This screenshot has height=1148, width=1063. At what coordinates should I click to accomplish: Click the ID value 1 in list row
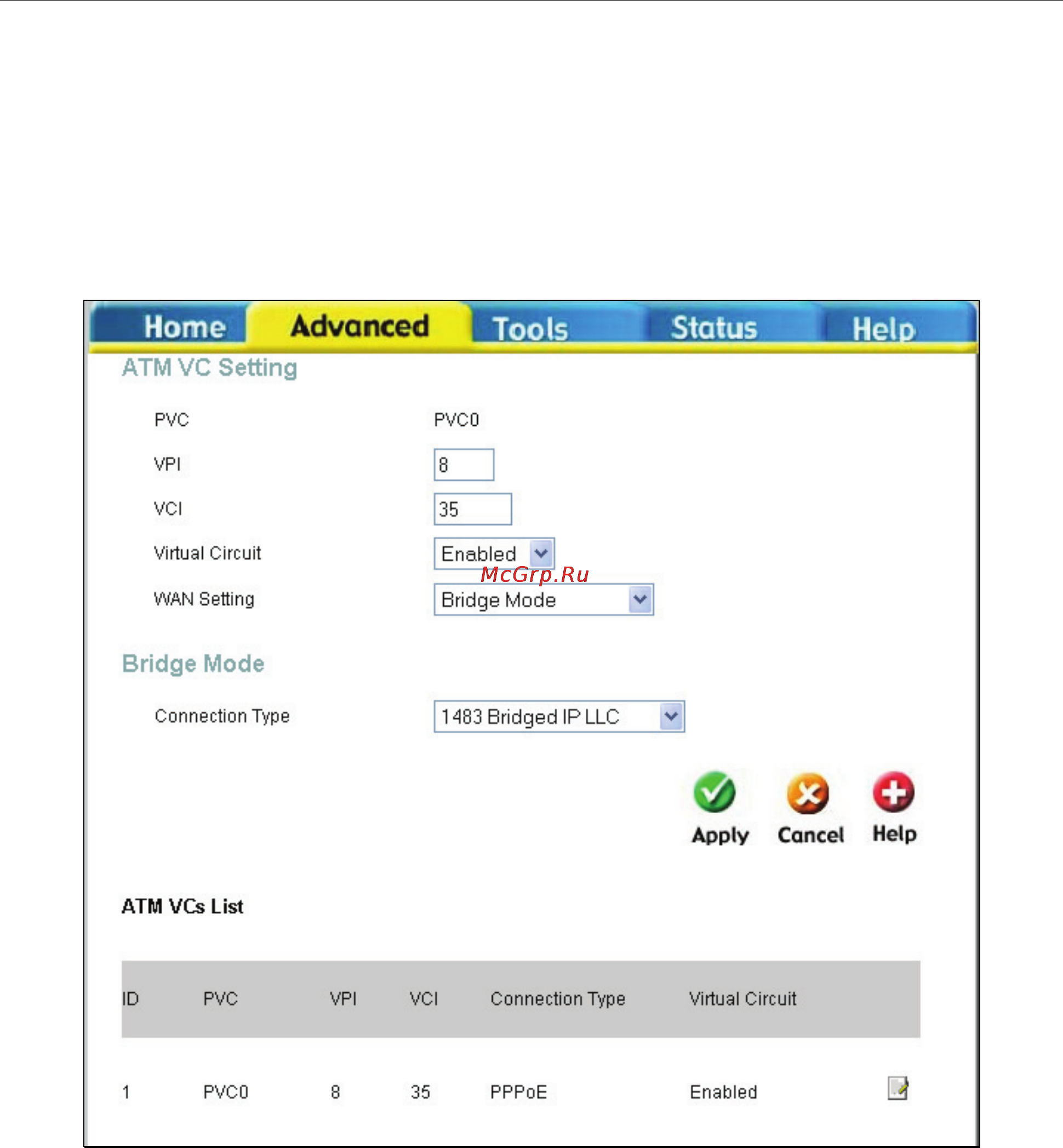click(x=126, y=1092)
